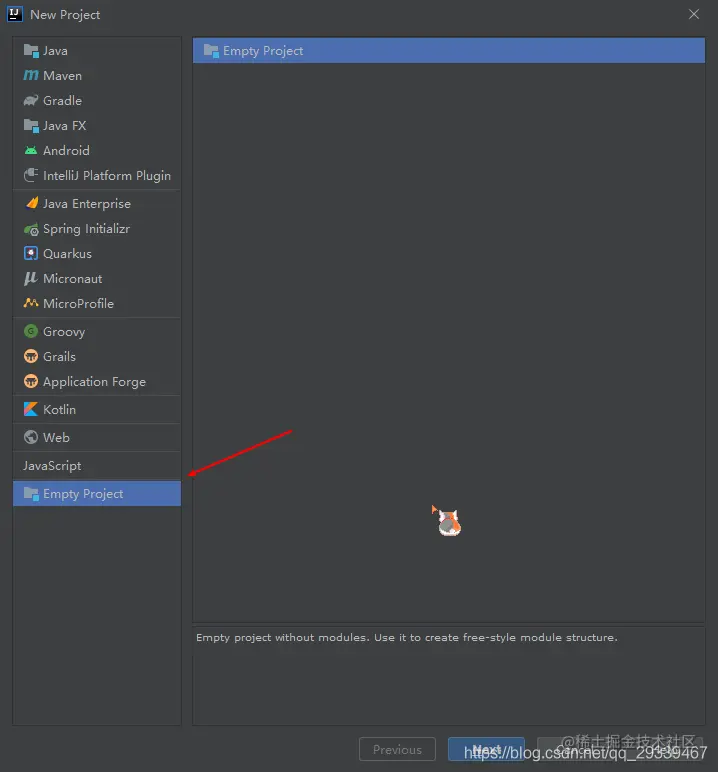Click the Next button
This screenshot has width=718, height=772.
(486, 749)
